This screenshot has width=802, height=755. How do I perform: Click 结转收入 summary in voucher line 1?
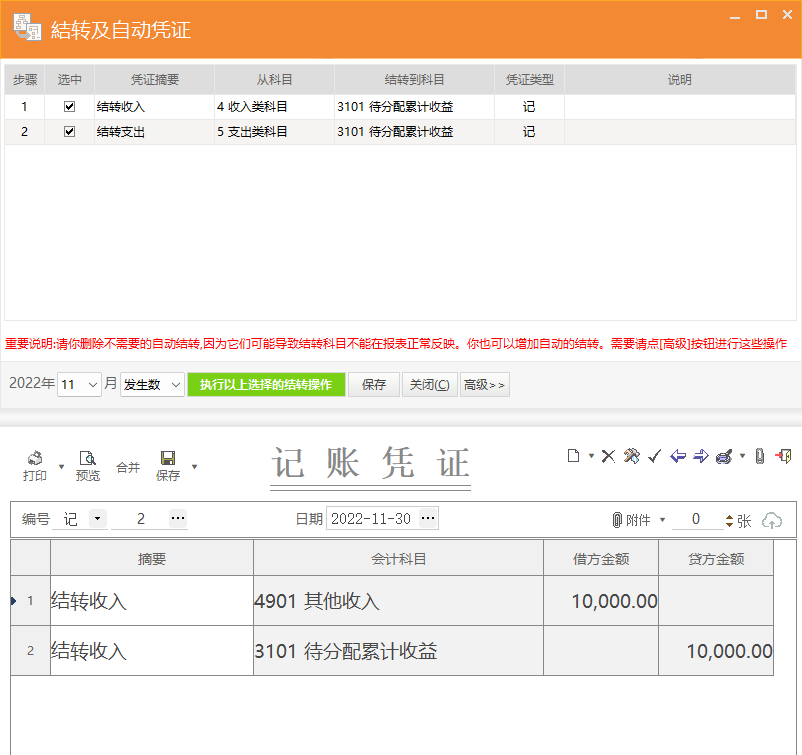152,601
